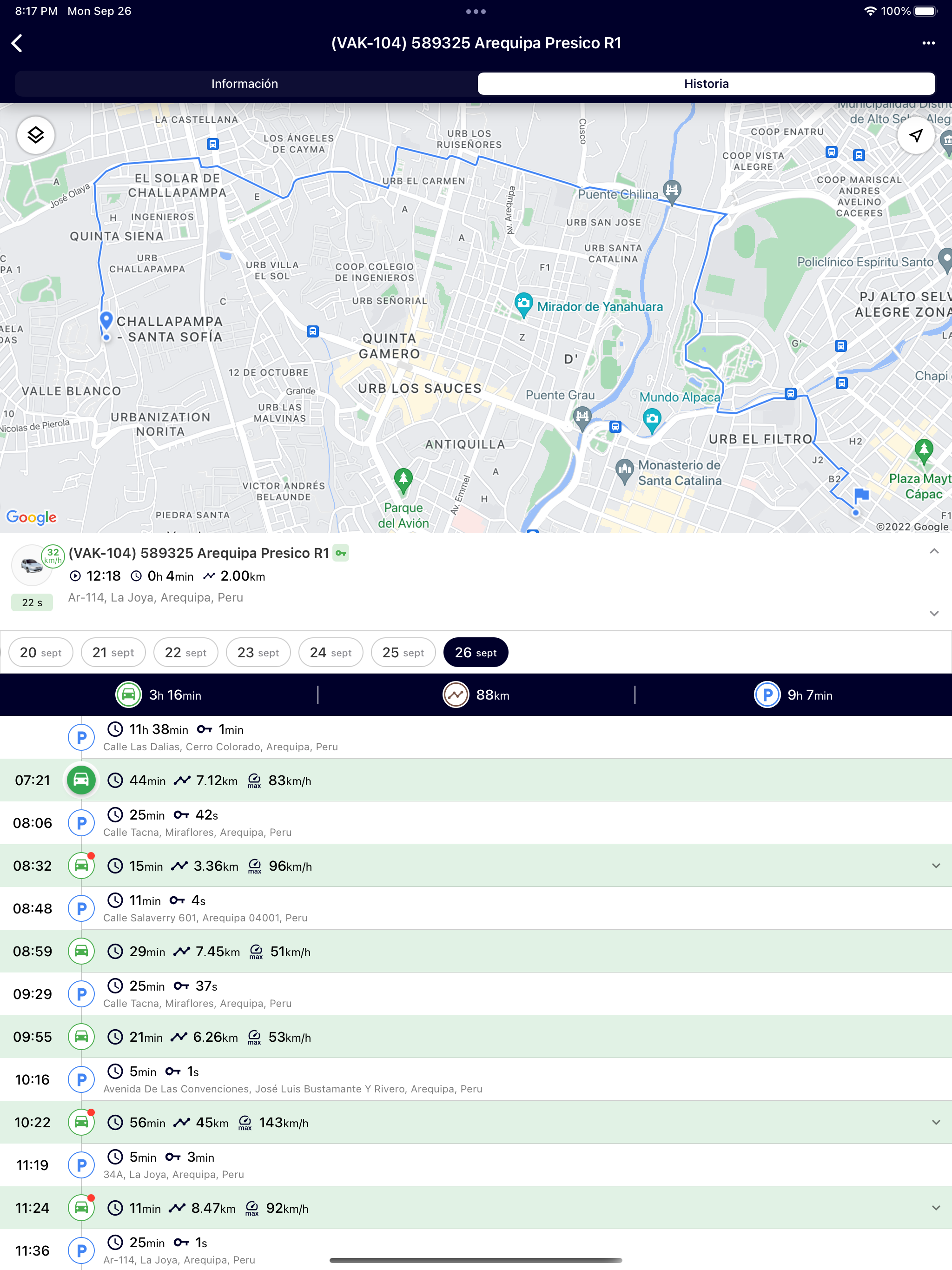Select the 08:32 trip car icon

(x=81, y=866)
